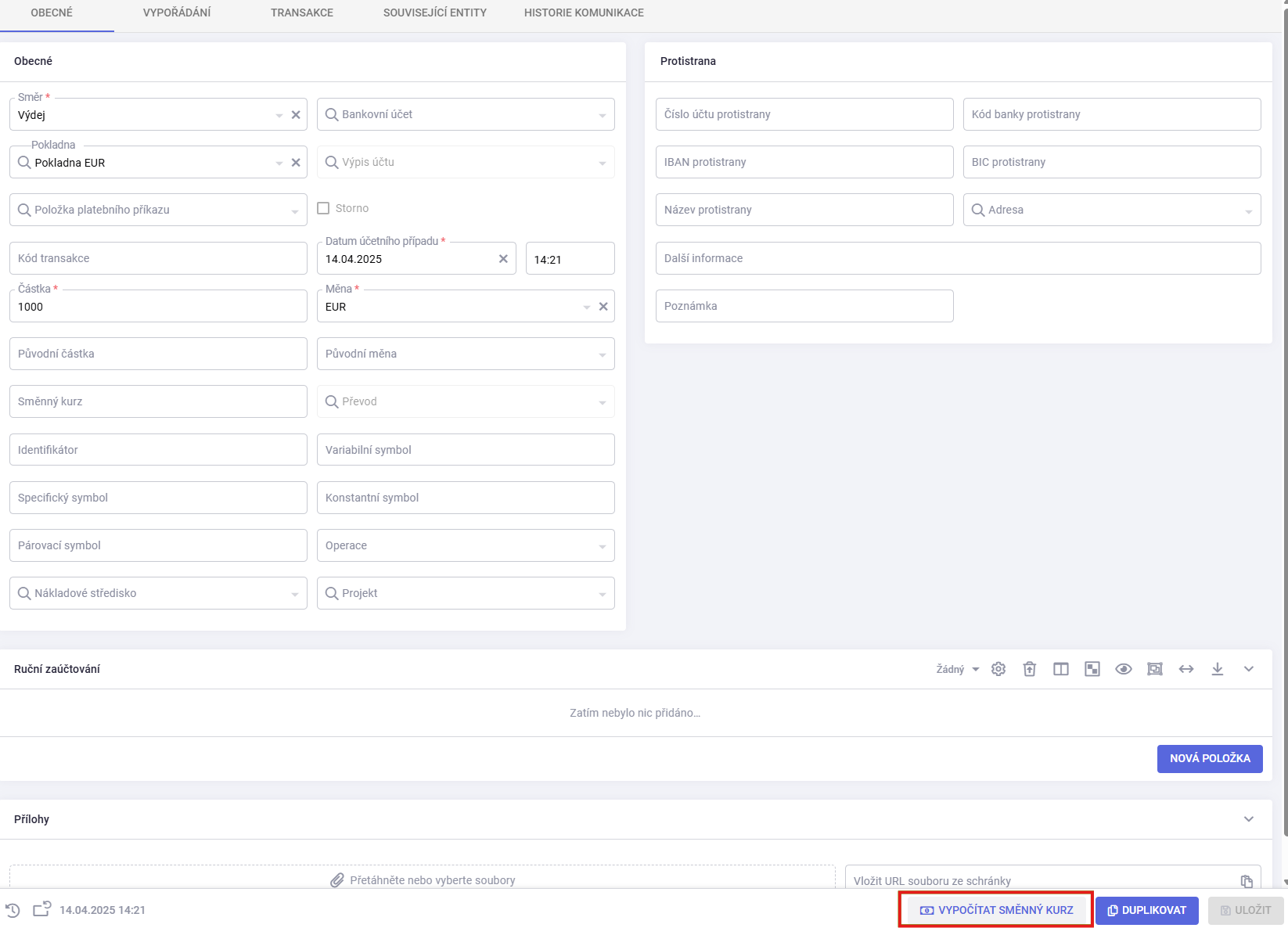The height and width of the screenshot is (928, 1288).
Task: Switch to the Vypořádání tab
Action: 177,13
